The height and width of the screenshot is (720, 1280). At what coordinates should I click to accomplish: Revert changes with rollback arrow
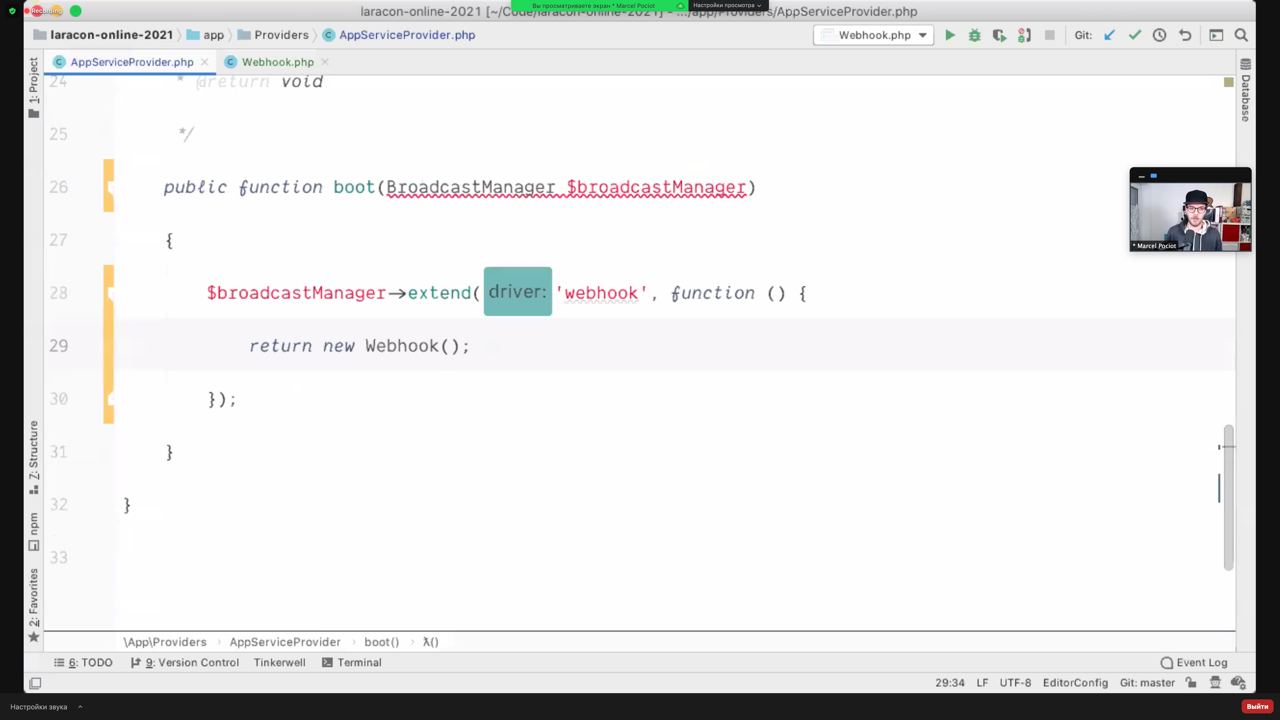click(1185, 35)
